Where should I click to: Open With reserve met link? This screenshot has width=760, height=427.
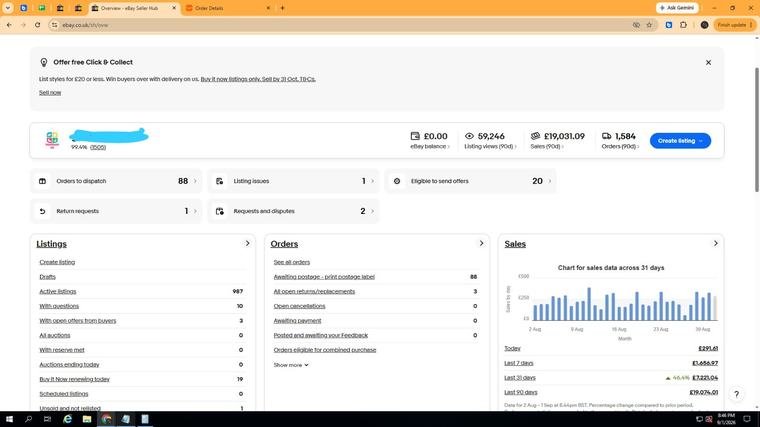[62, 349]
